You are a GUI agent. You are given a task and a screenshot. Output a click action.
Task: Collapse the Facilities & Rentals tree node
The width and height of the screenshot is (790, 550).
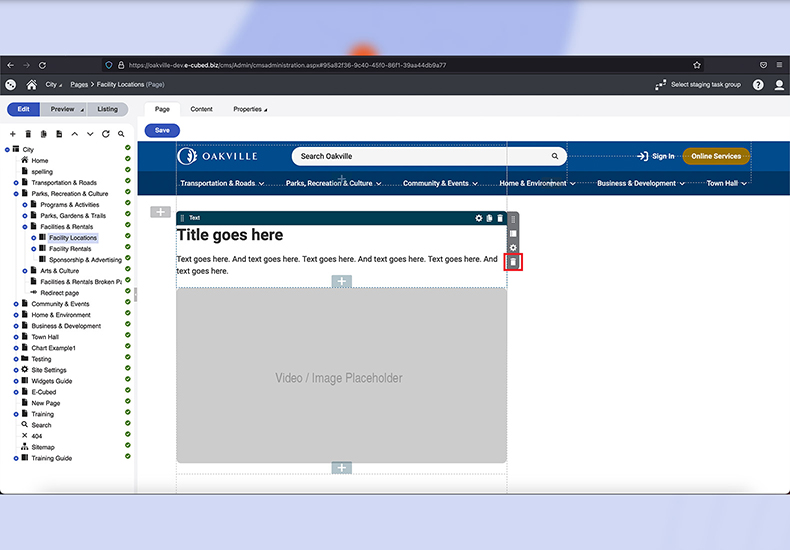(x=25, y=227)
